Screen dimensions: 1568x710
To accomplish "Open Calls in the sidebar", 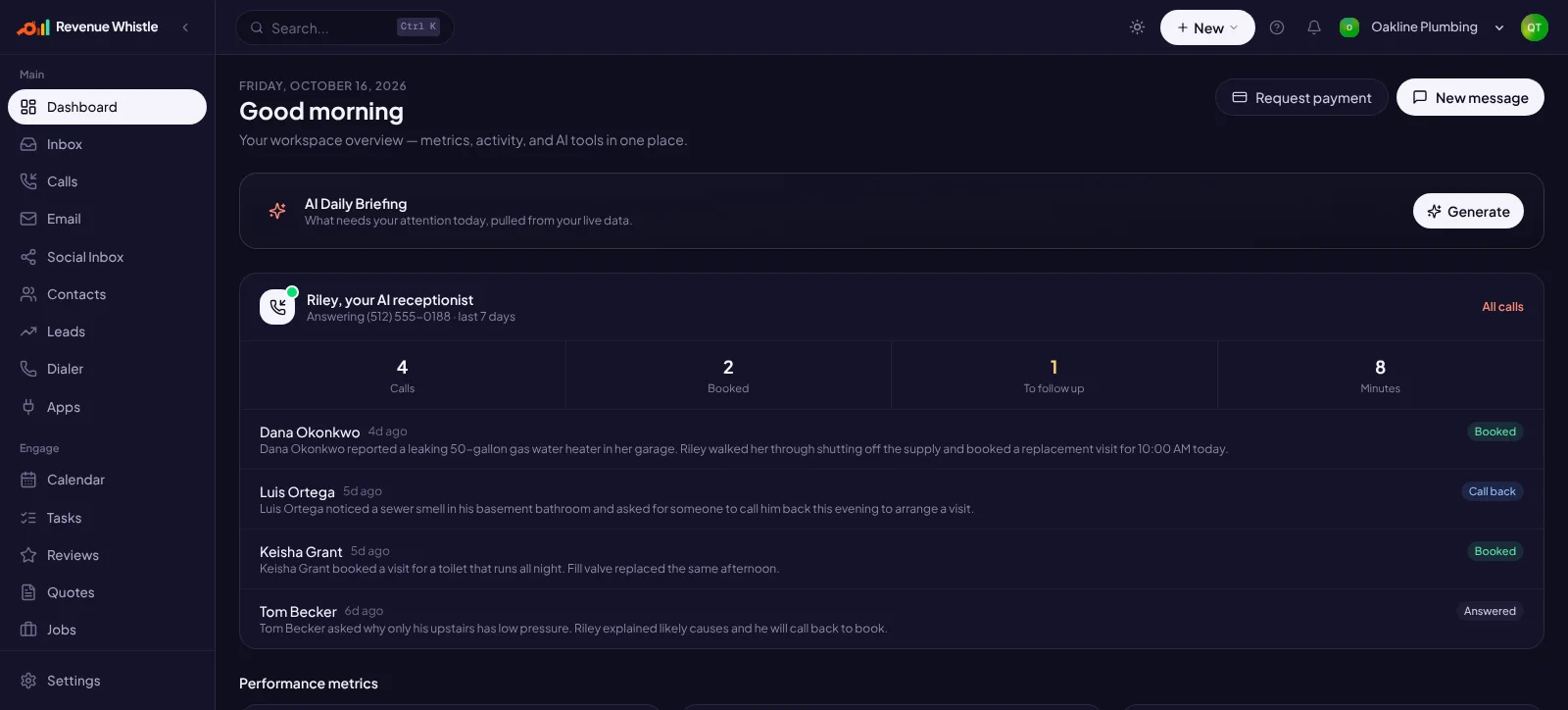I will (107, 181).
